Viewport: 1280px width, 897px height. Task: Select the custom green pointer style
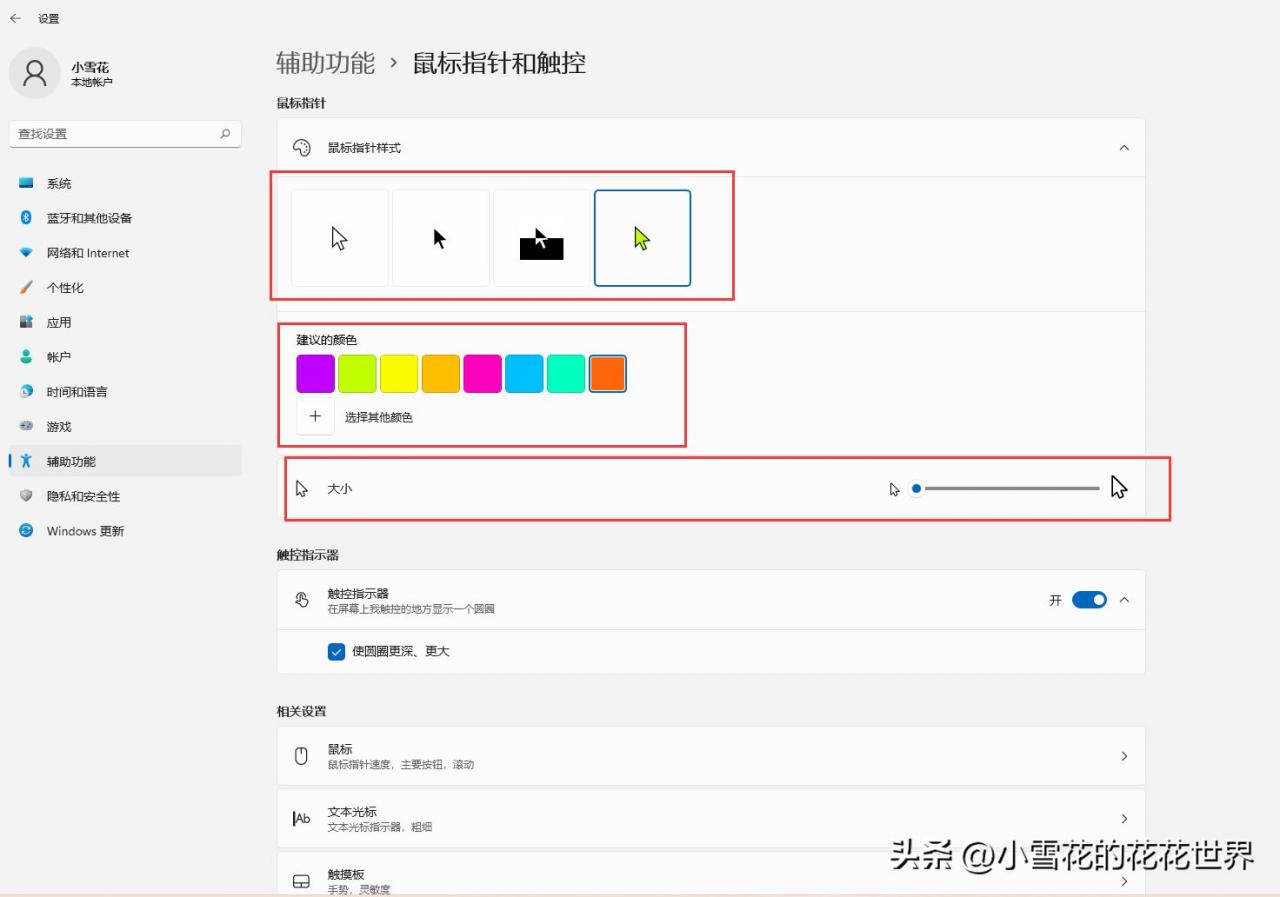(642, 238)
